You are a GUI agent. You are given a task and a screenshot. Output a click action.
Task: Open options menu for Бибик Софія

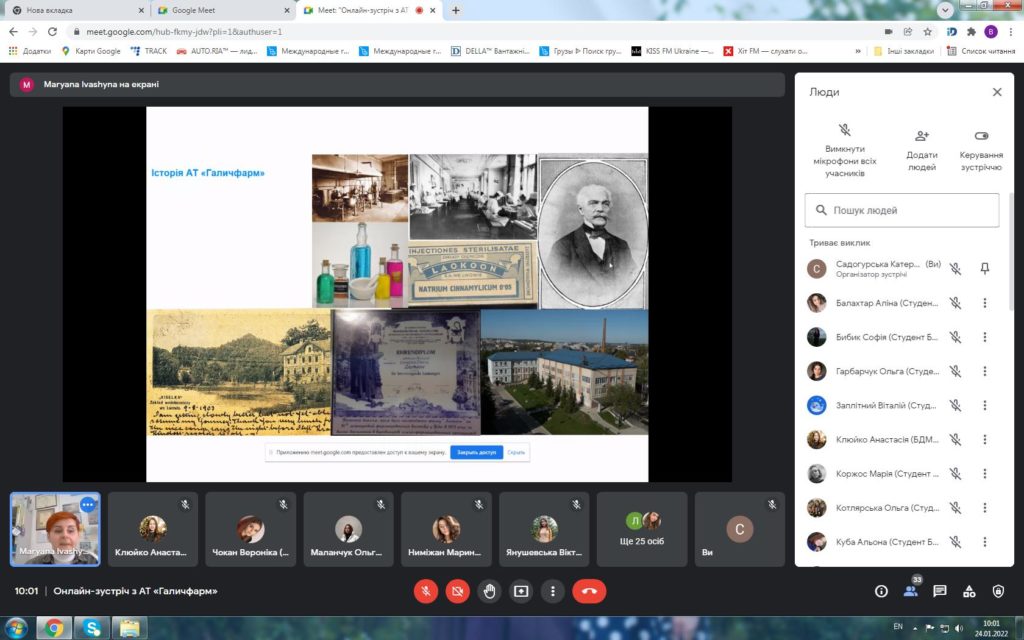985,337
